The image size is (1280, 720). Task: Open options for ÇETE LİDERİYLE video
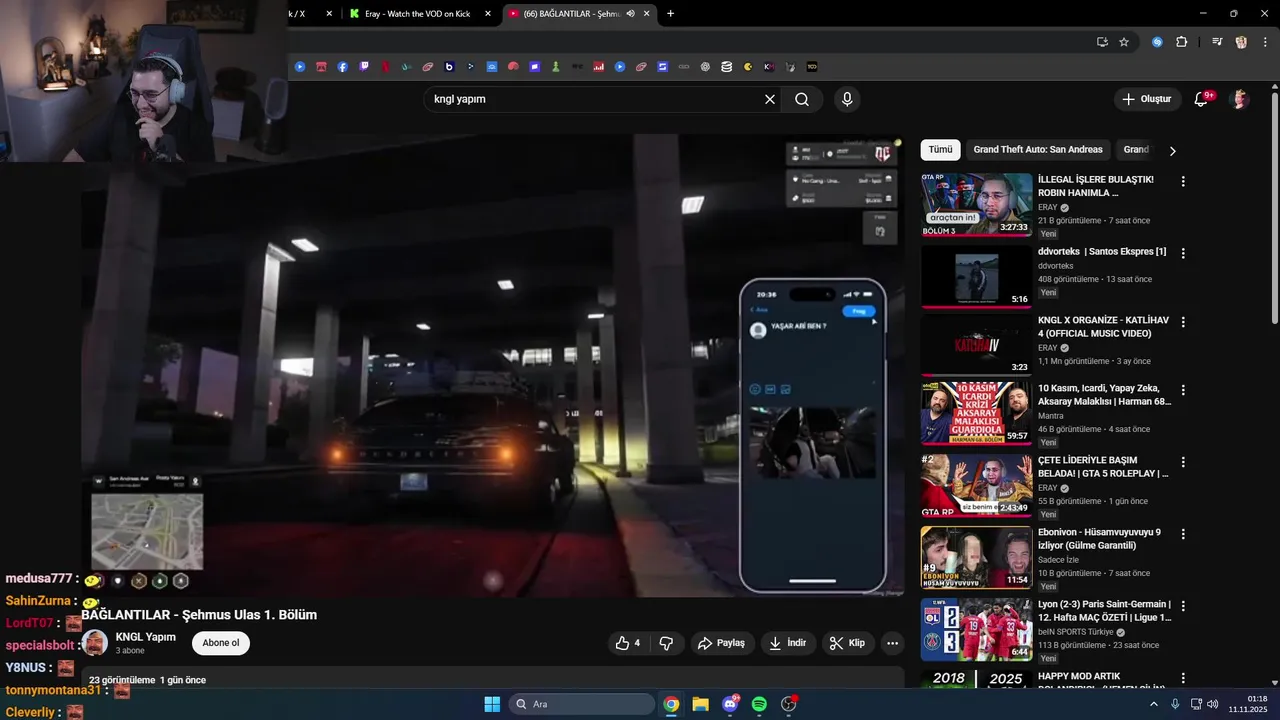point(1183,462)
